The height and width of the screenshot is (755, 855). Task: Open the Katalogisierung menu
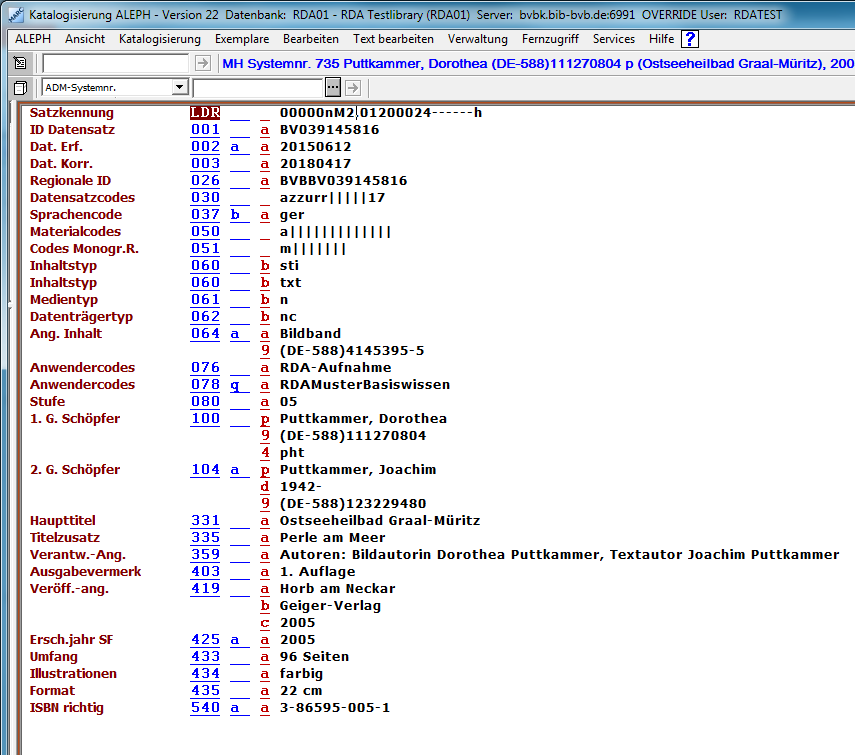(x=159, y=39)
